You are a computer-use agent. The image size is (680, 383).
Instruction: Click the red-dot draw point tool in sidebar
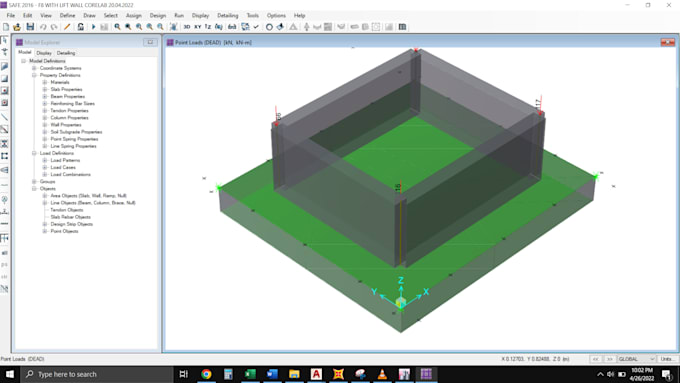(4, 91)
